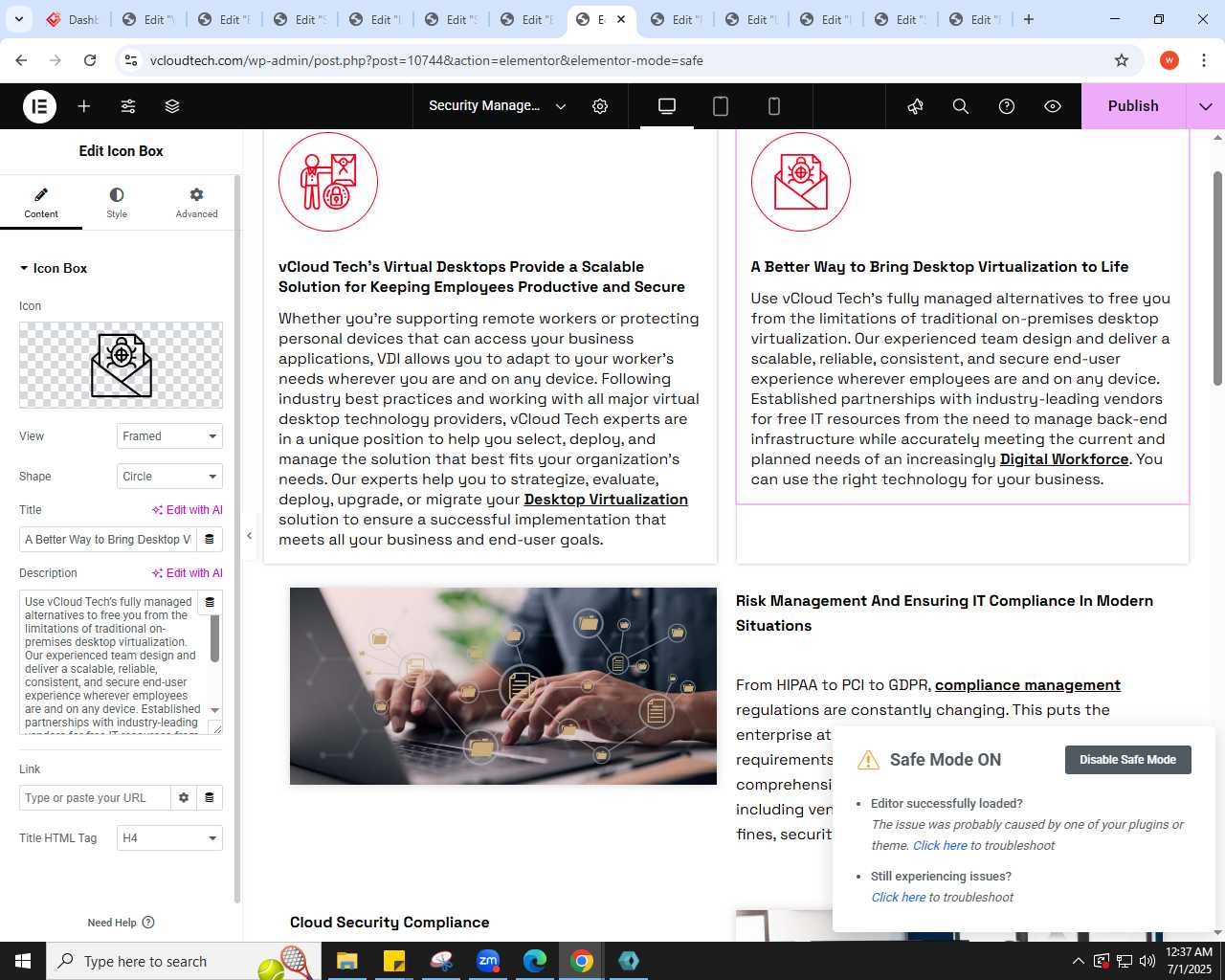Viewport: 1225px width, 980px height.
Task: Collapse the editor panel with arrow handle
Action: (x=249, y=536)
